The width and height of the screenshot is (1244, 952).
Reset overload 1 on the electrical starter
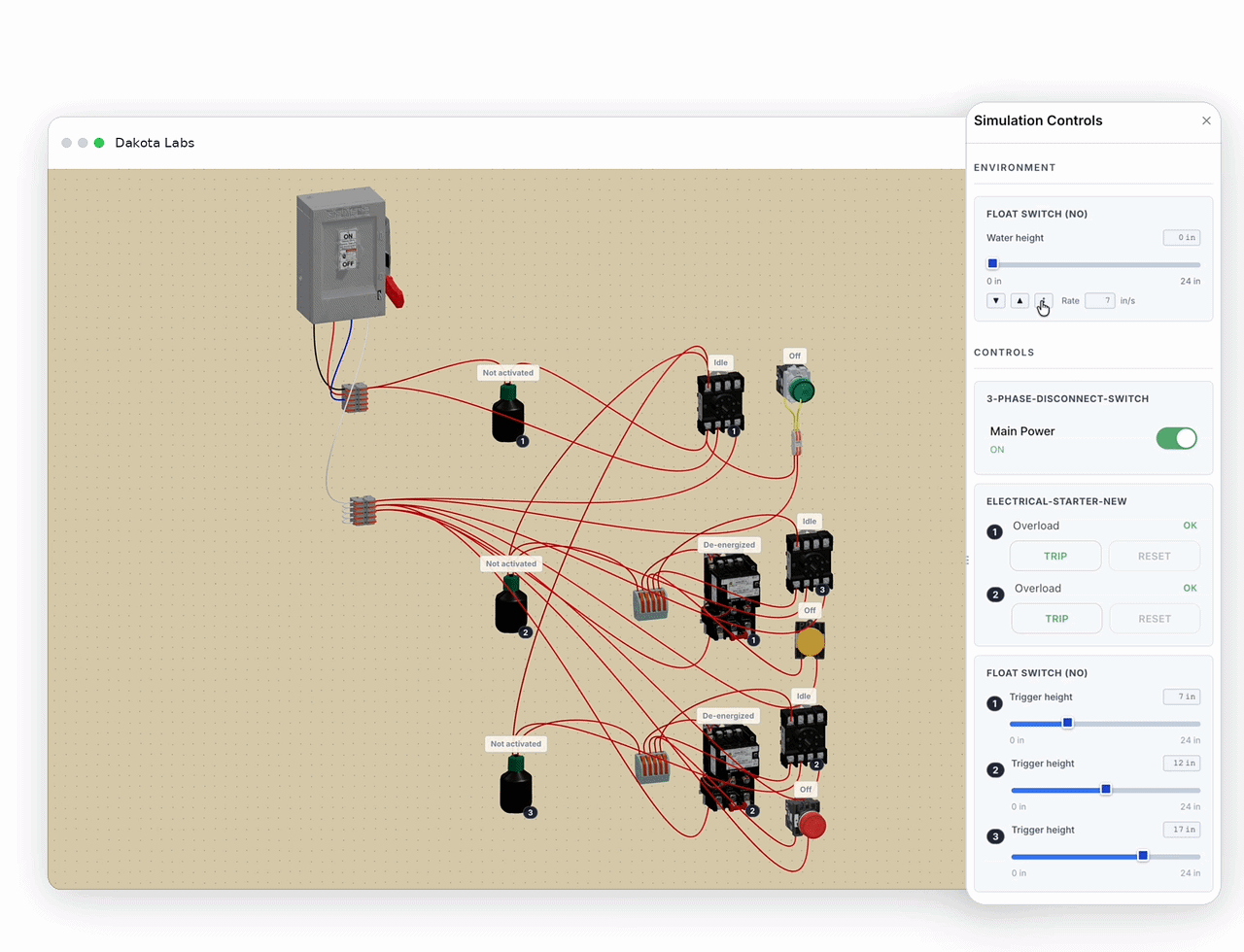(1154, 556)
